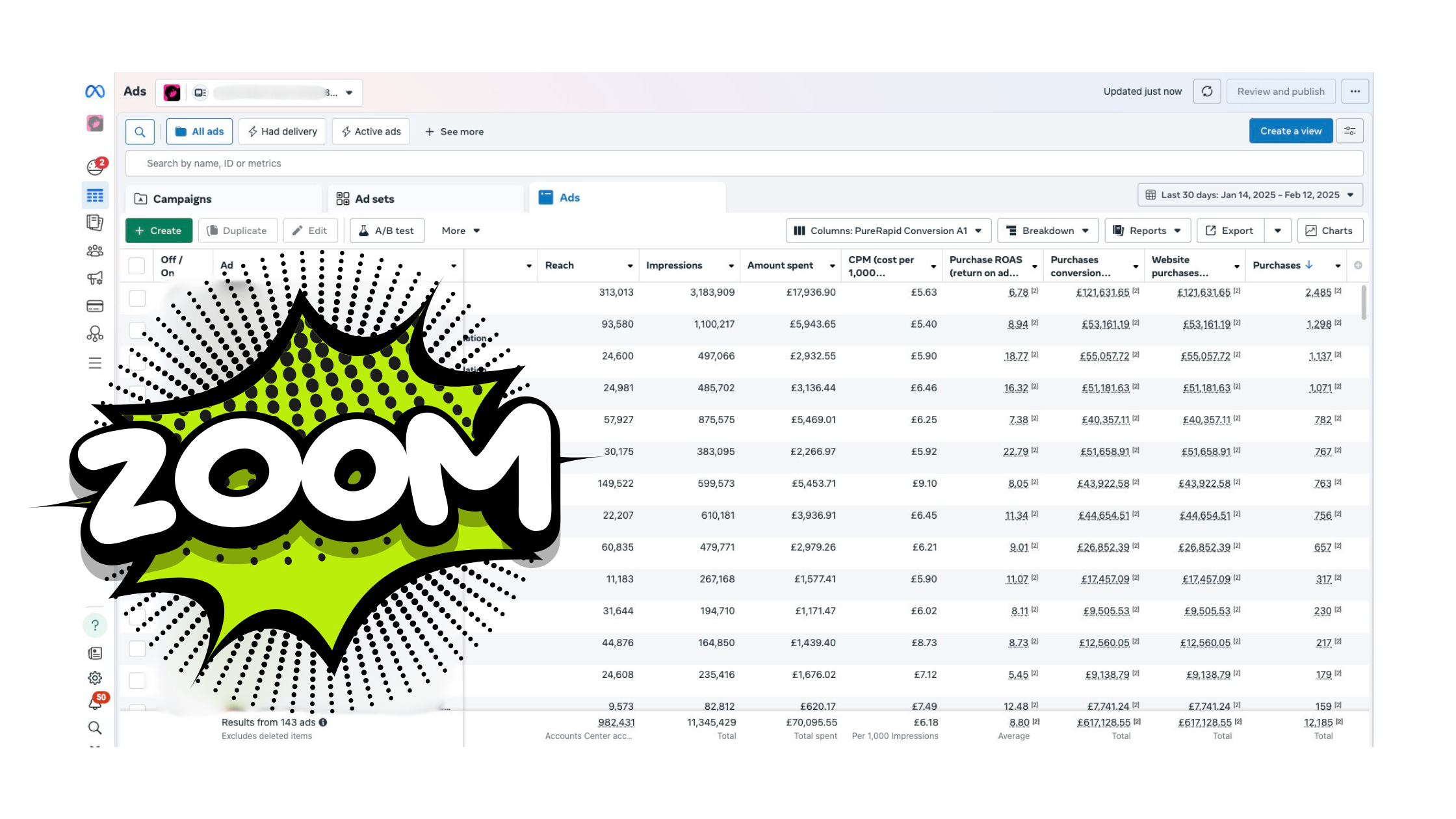Check the checkbox for the 313,013 reach row
The width and height of the screenshot is (1456, 819).
point(137,298)
